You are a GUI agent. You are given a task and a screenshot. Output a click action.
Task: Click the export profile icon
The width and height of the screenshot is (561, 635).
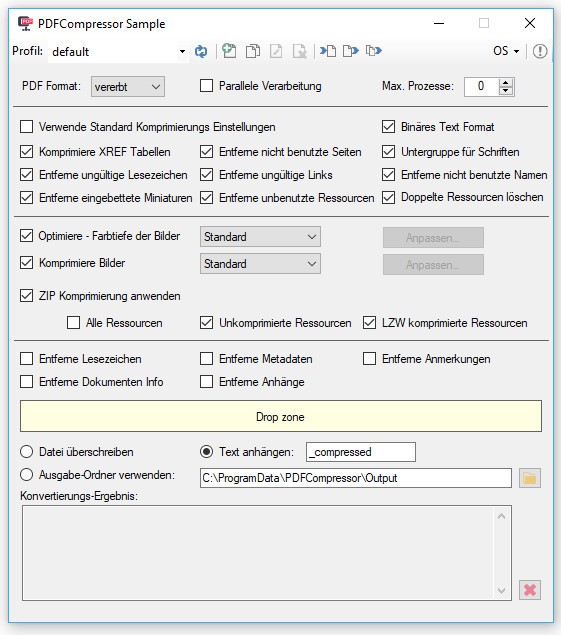pyautogui.click(x=351, y=51)
